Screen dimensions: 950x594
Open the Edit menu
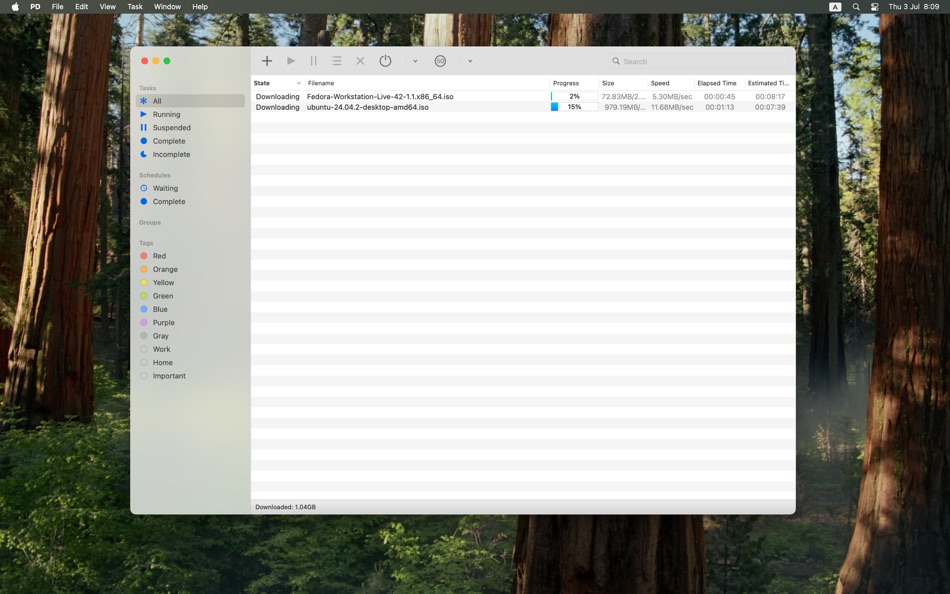[81, 7]
